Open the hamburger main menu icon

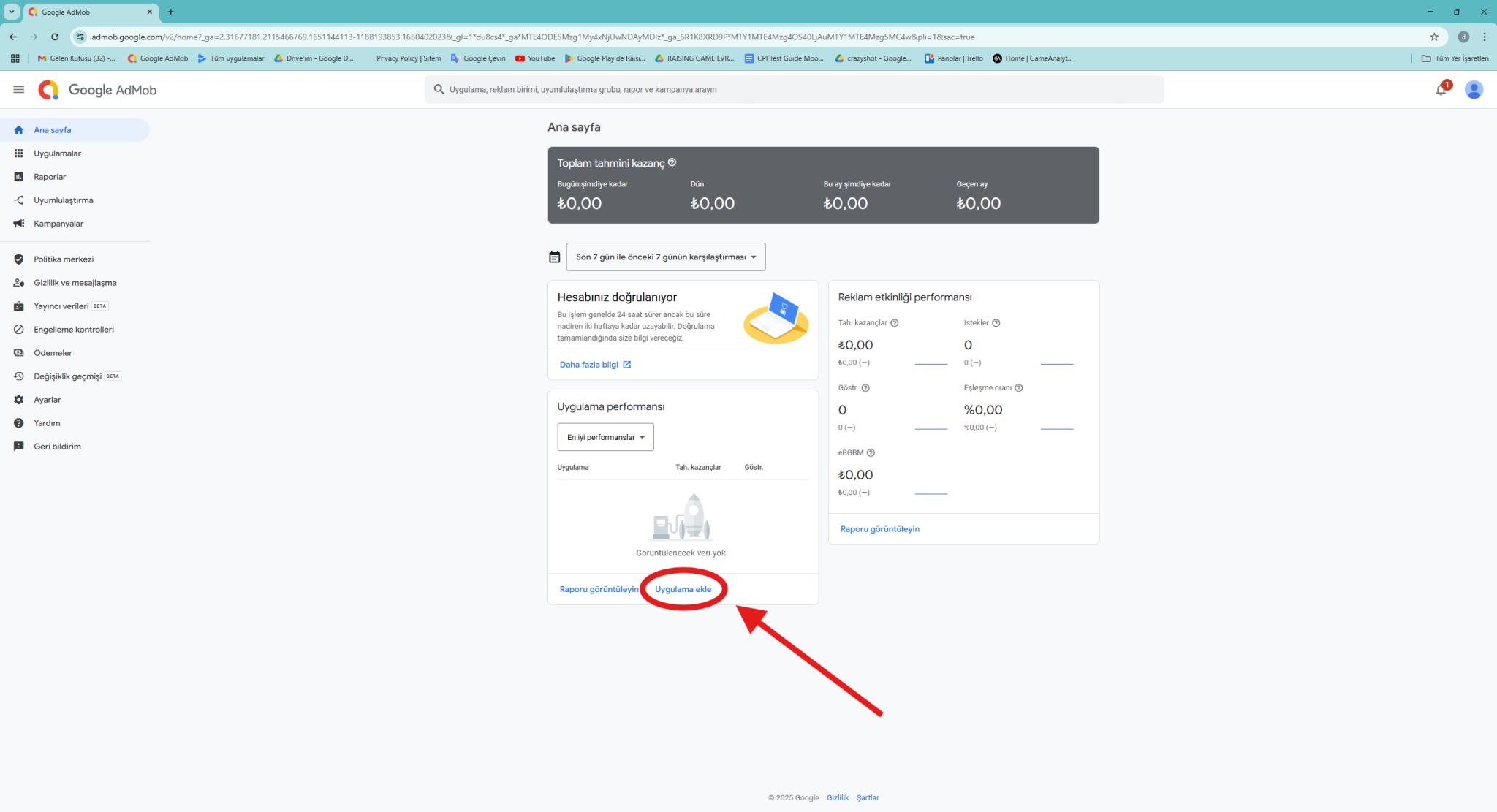point(18,90)
